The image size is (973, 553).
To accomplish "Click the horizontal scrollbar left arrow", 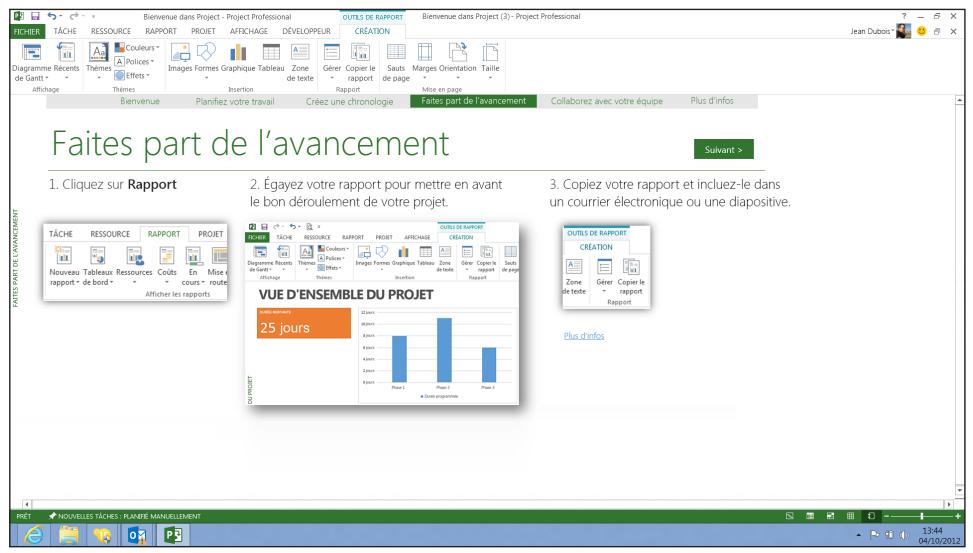I will tap(27, 505).
